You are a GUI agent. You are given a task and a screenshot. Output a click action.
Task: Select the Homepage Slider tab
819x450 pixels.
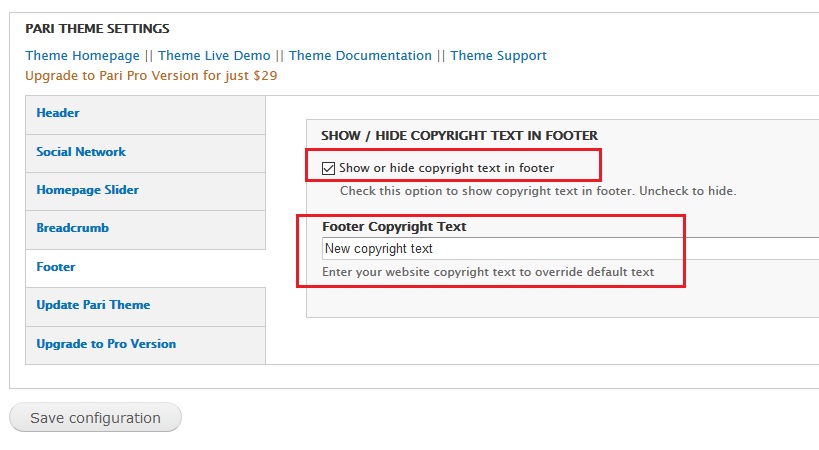(x=88, y=190)
